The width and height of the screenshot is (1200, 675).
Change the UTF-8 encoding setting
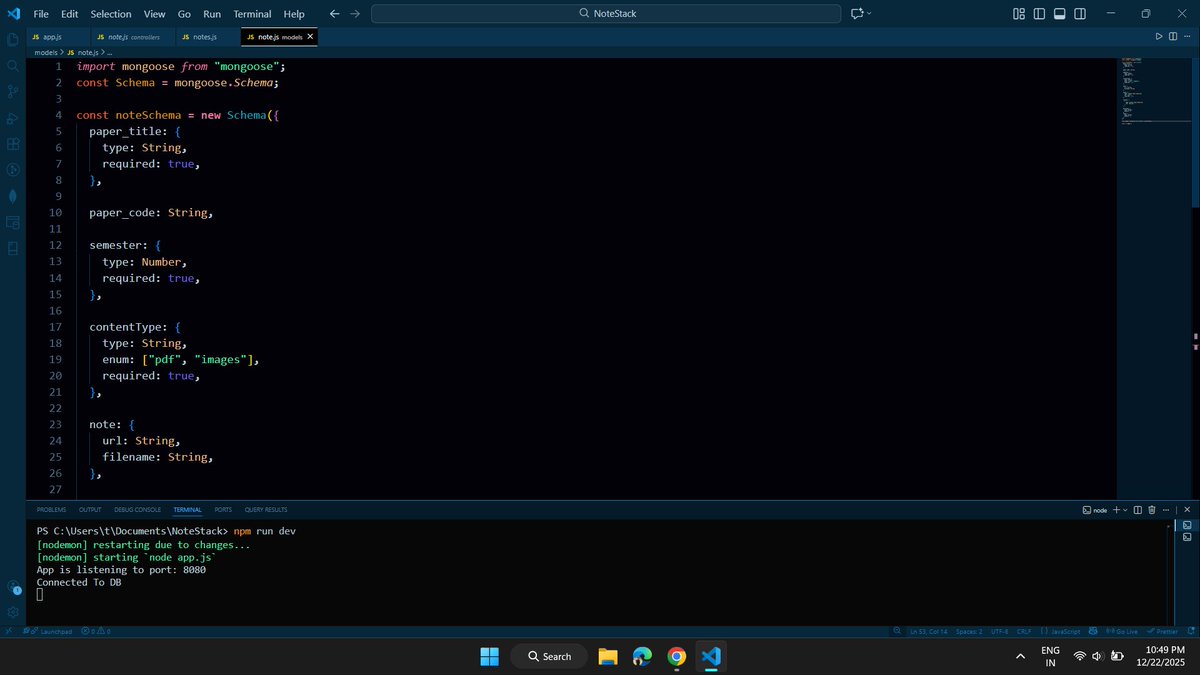1000,631
